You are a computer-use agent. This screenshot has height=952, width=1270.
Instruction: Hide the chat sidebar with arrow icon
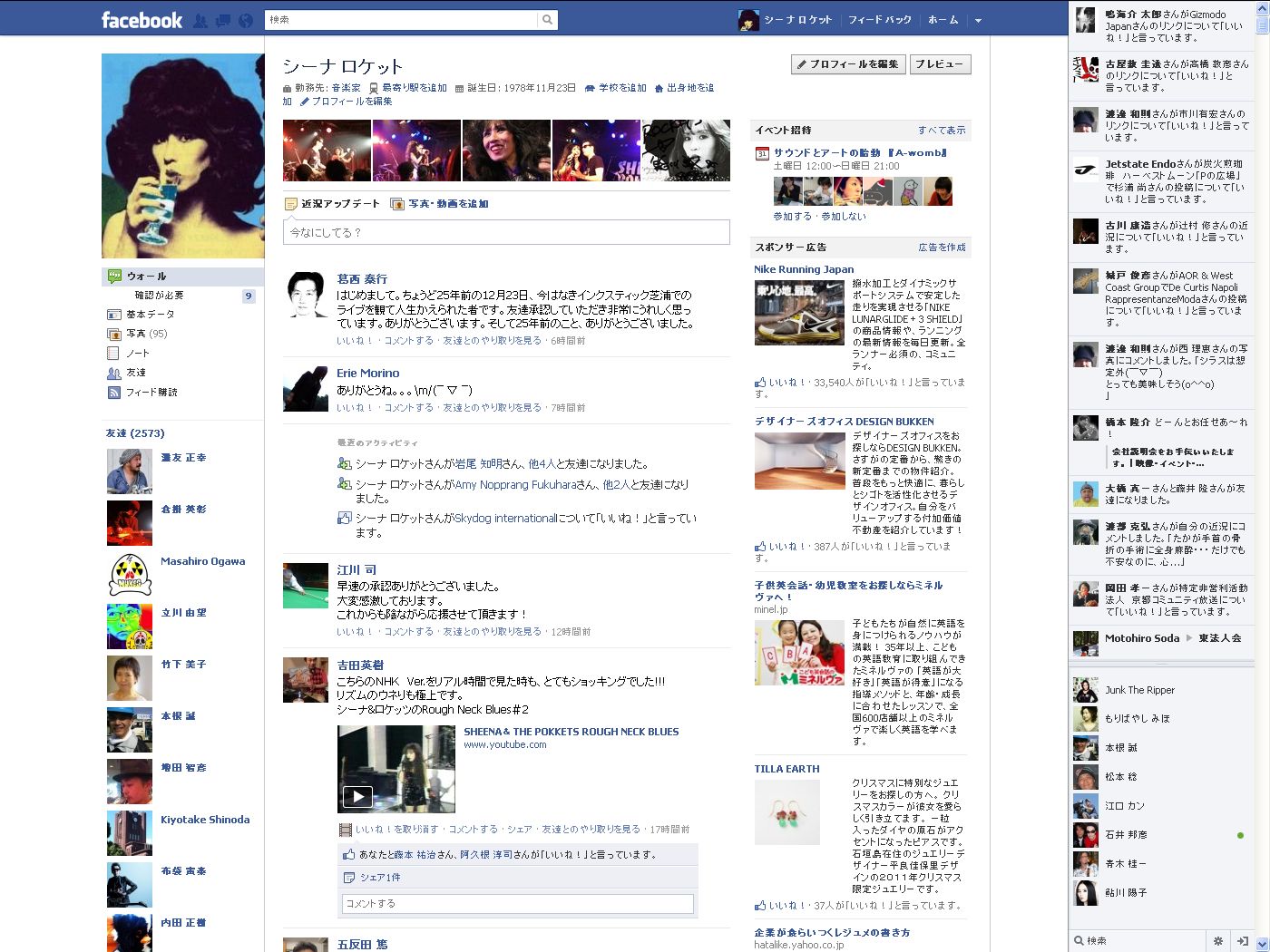(x=1243, y=940)
